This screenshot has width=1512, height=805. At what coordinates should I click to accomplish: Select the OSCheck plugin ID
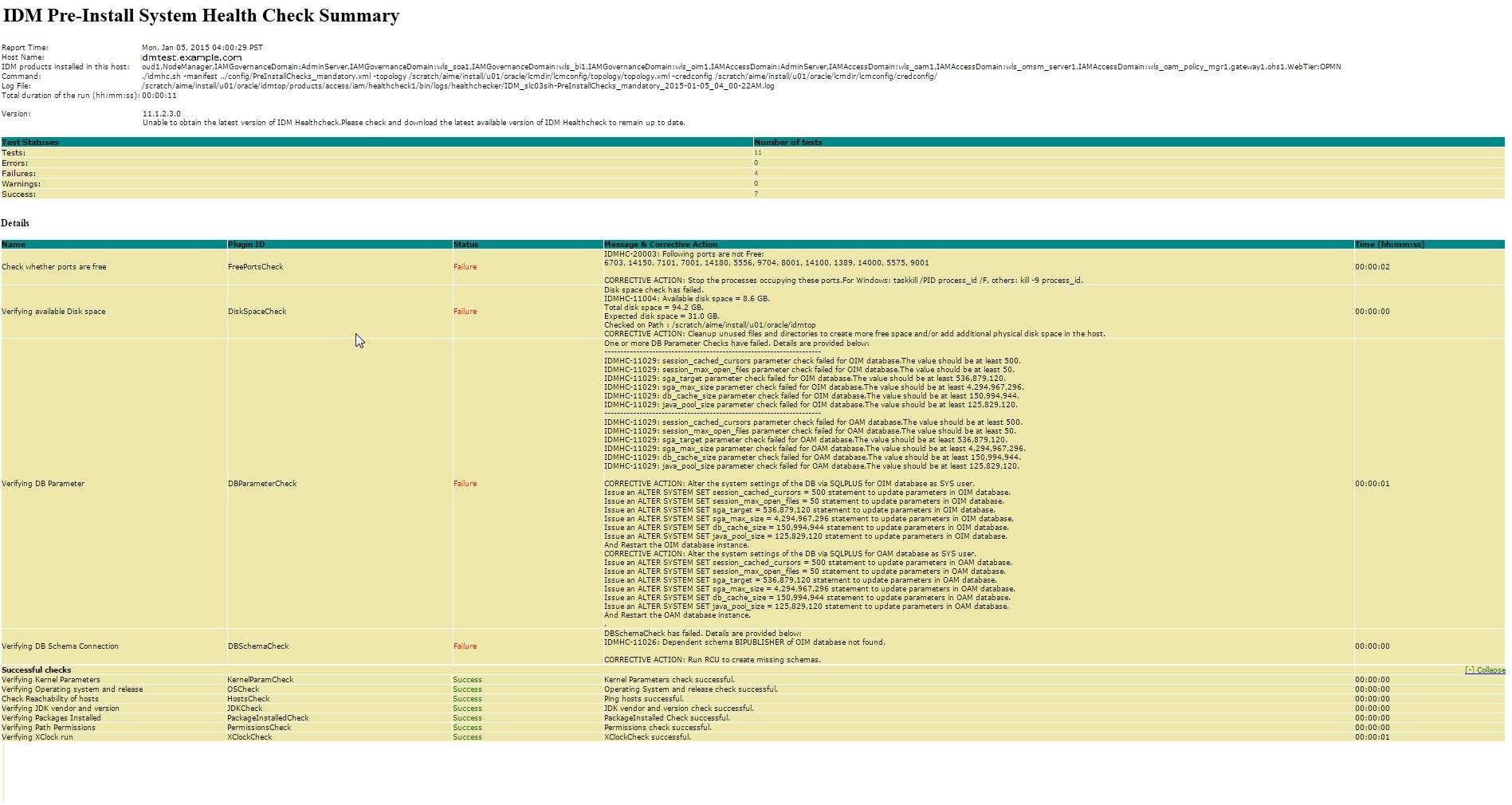(243, 689)
